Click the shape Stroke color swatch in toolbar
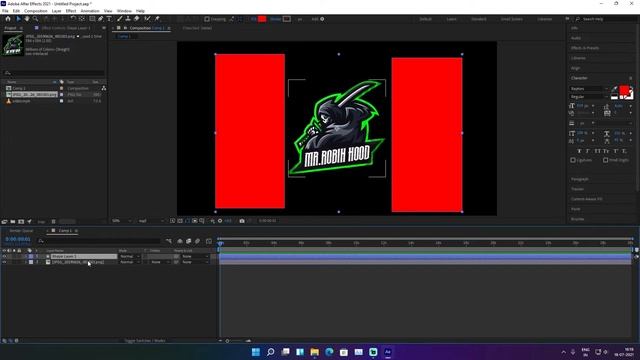Screen dimensions: 640x360 tap(287, 19)
